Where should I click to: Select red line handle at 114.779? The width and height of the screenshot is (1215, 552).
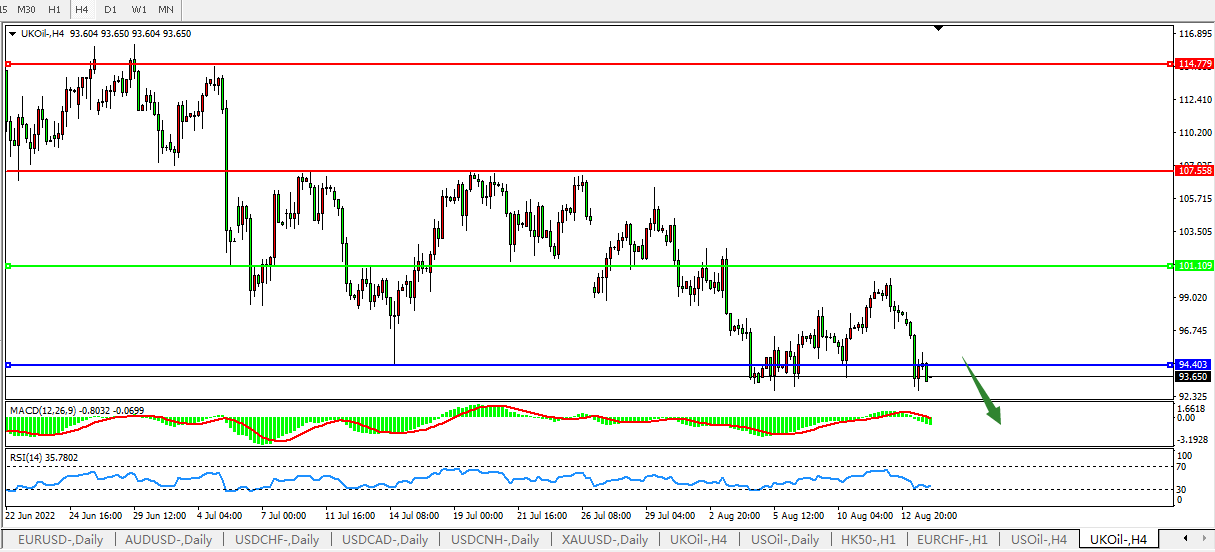click(8, 64)
